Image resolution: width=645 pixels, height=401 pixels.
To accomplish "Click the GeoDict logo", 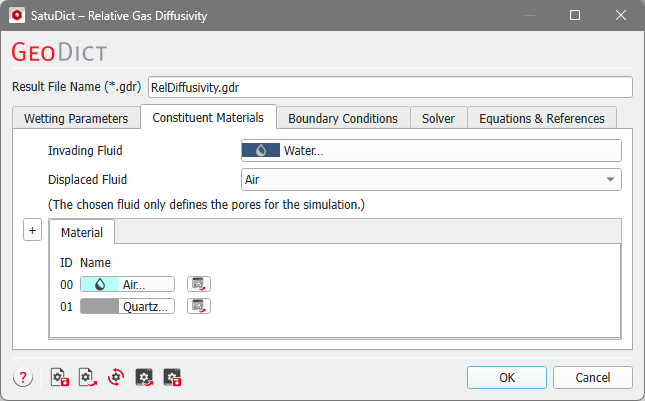I will coord(59,52).
